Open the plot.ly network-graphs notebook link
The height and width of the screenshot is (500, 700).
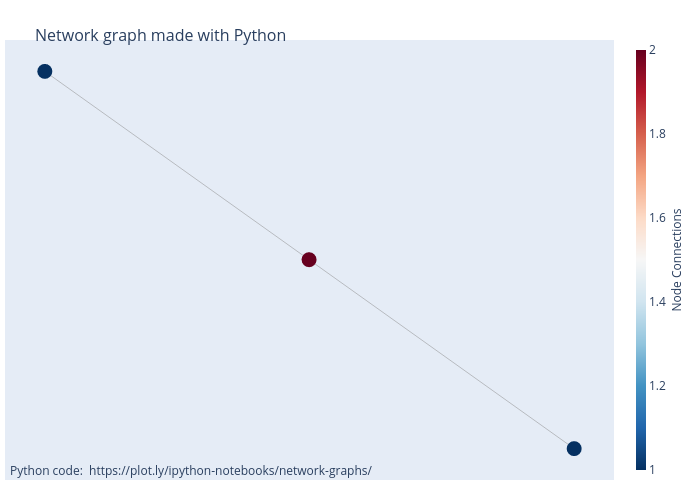(230, 470)
